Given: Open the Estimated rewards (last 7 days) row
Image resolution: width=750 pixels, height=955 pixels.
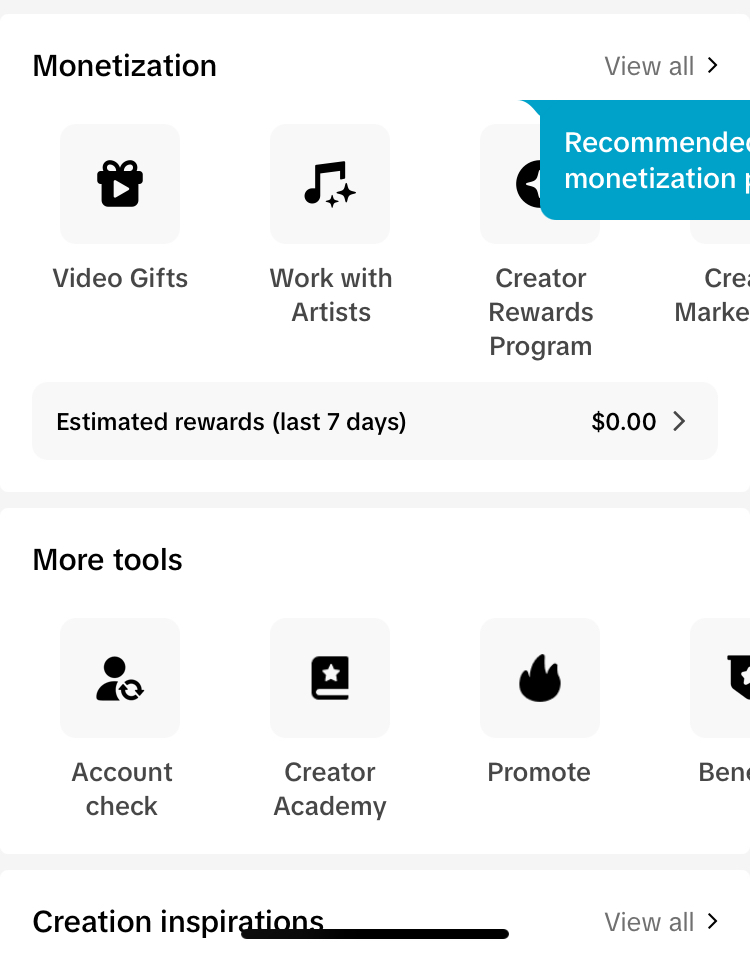Looking at the screenshot, I should click(375, 421).
